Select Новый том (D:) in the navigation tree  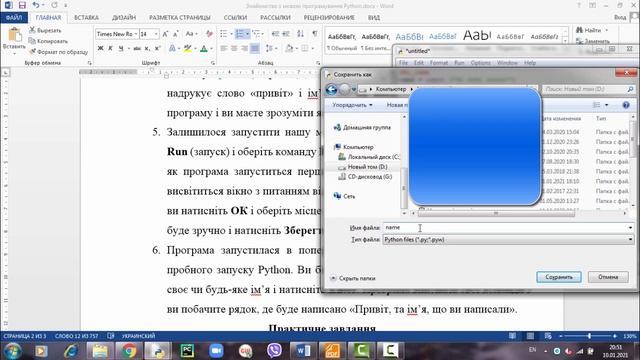[x=363, y=167]
